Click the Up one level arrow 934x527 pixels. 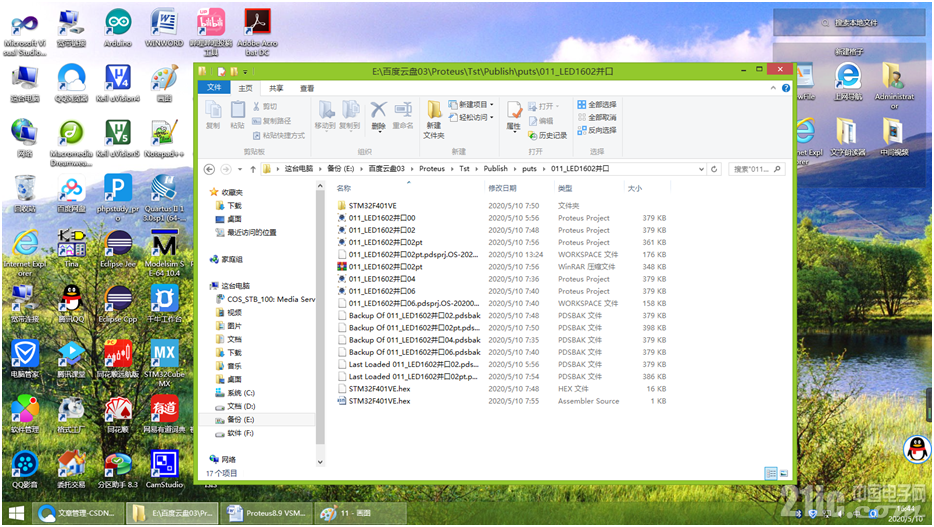click(253, 169)
